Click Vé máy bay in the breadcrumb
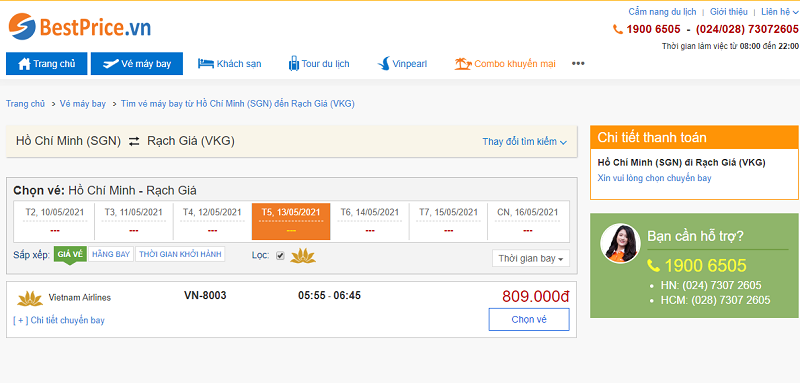This screenshot has height=383, width=800. (83, 104)
